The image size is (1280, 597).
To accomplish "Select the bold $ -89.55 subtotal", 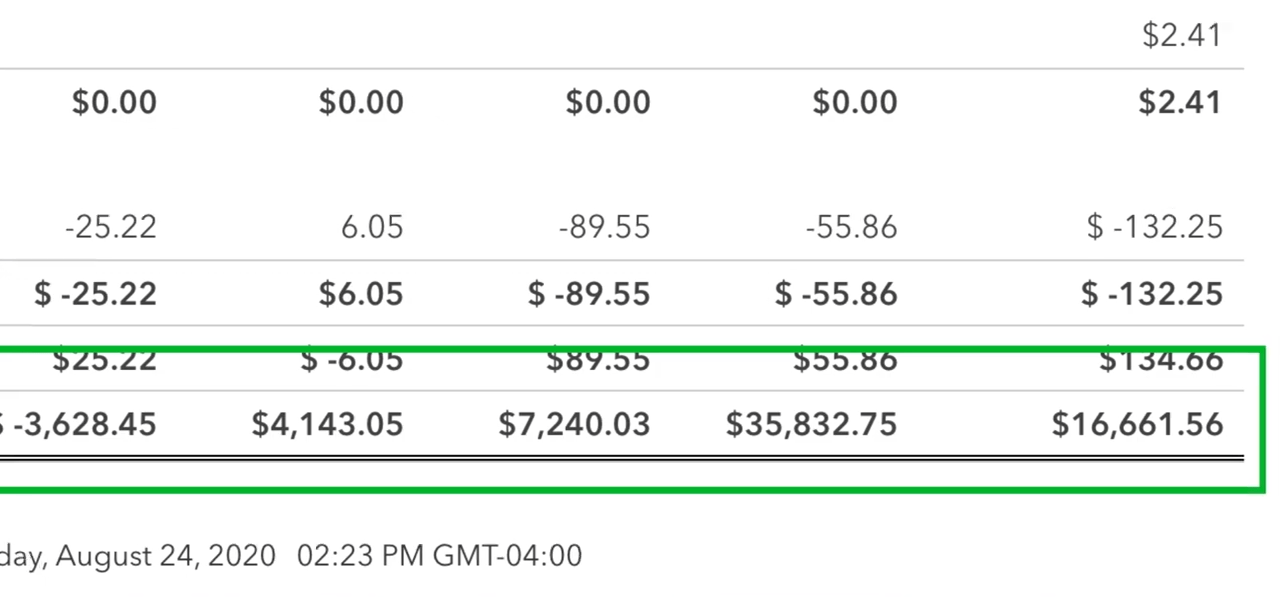I will tap(589, 294).
